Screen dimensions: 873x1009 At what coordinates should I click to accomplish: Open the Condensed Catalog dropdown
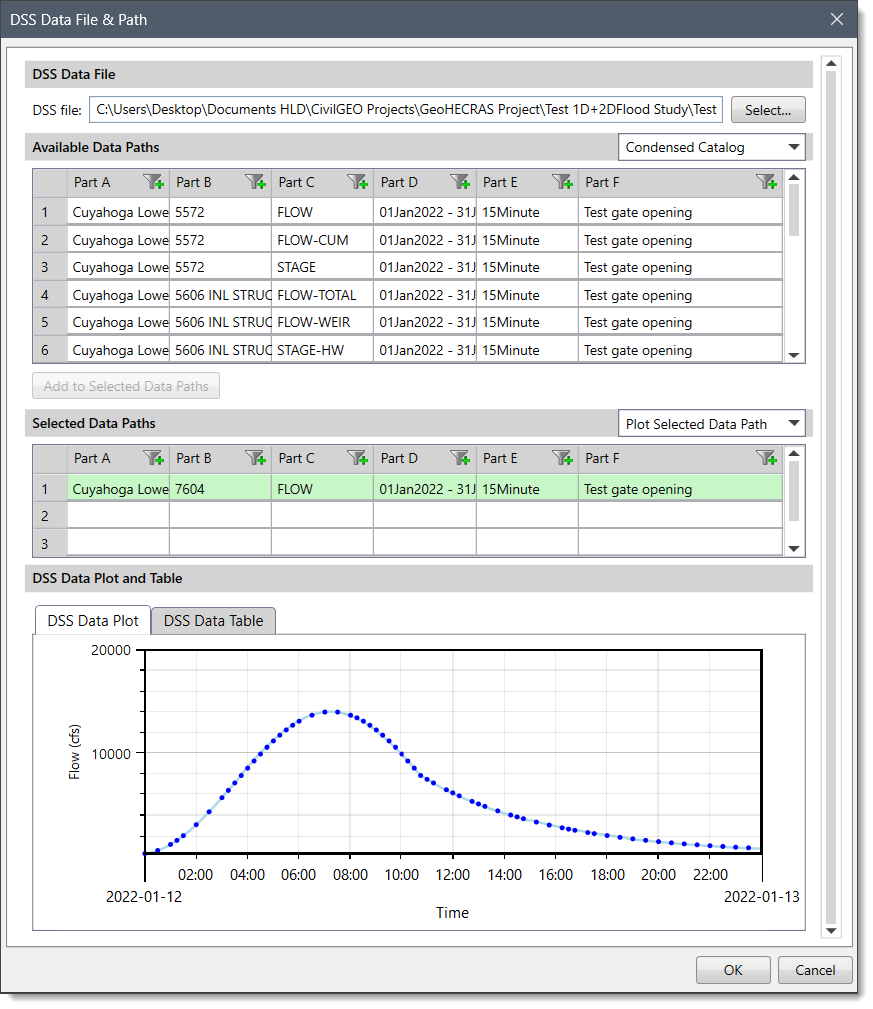[712, 147]
